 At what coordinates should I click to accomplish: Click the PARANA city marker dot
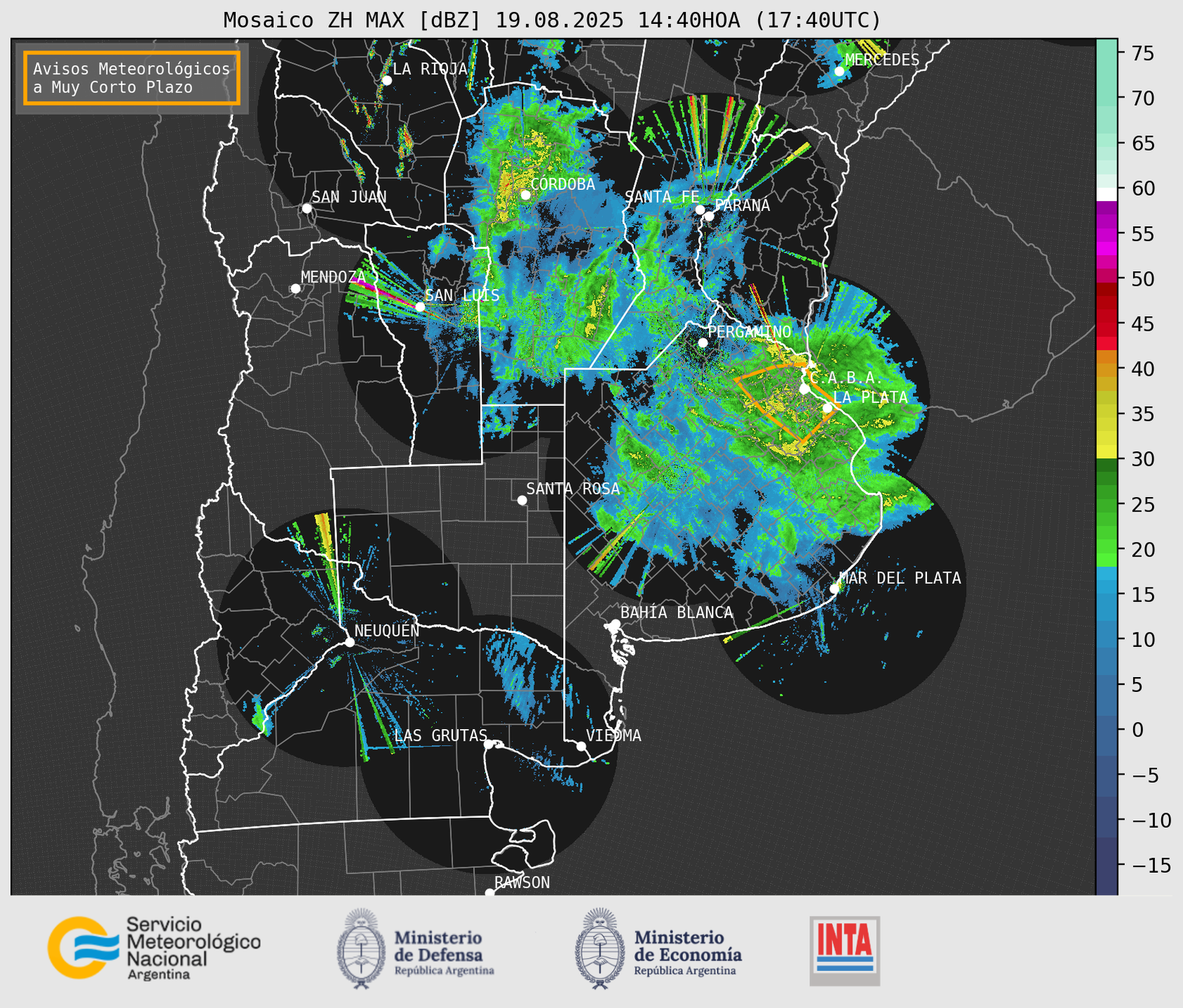709,216
